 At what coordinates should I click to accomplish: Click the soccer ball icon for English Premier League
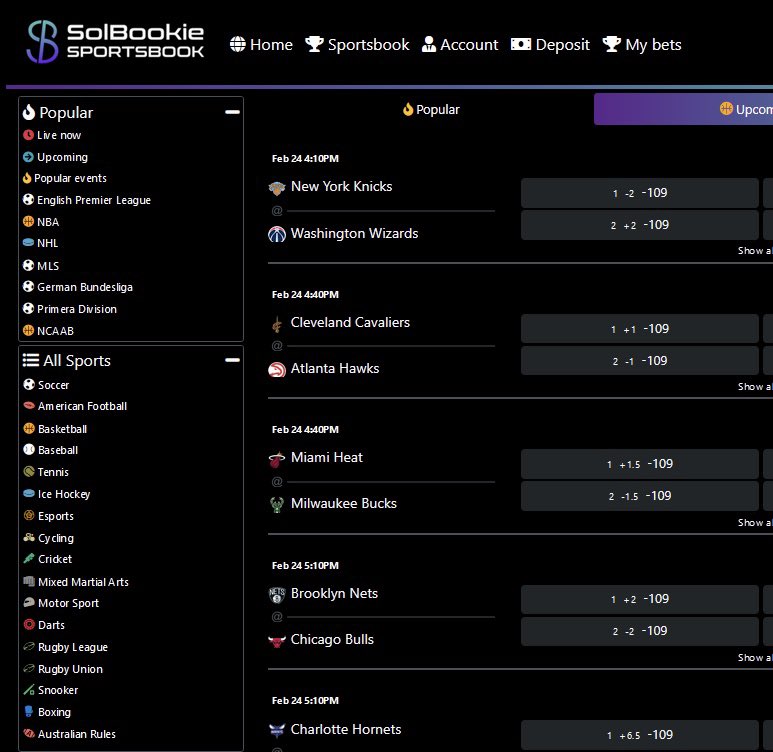point(29,200)
